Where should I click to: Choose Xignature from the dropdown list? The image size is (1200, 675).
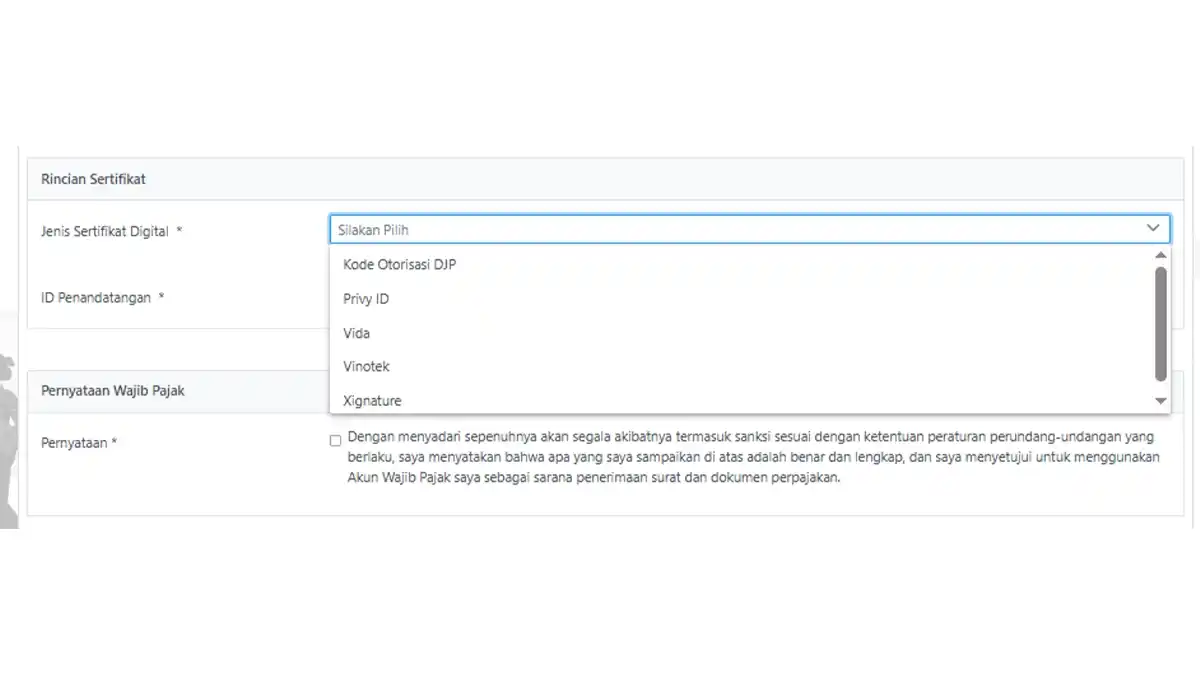(x=372, y=401)
